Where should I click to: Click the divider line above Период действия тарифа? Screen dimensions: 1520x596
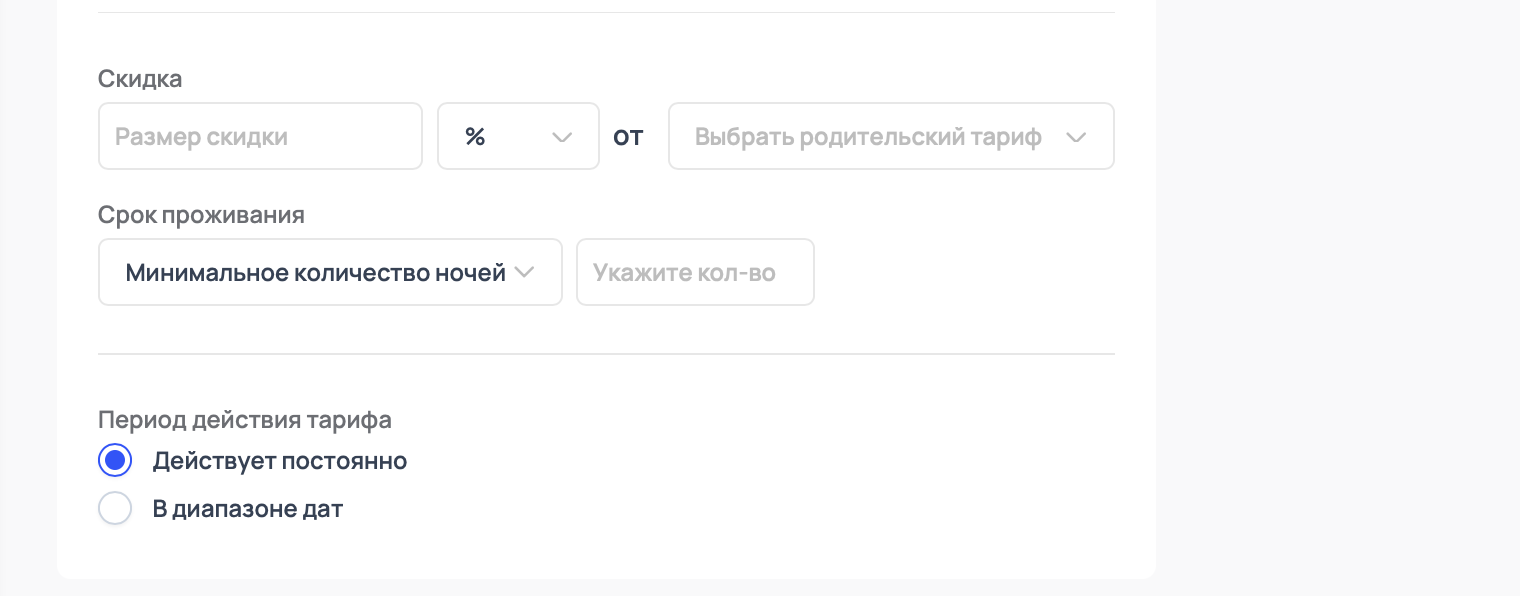606,354
